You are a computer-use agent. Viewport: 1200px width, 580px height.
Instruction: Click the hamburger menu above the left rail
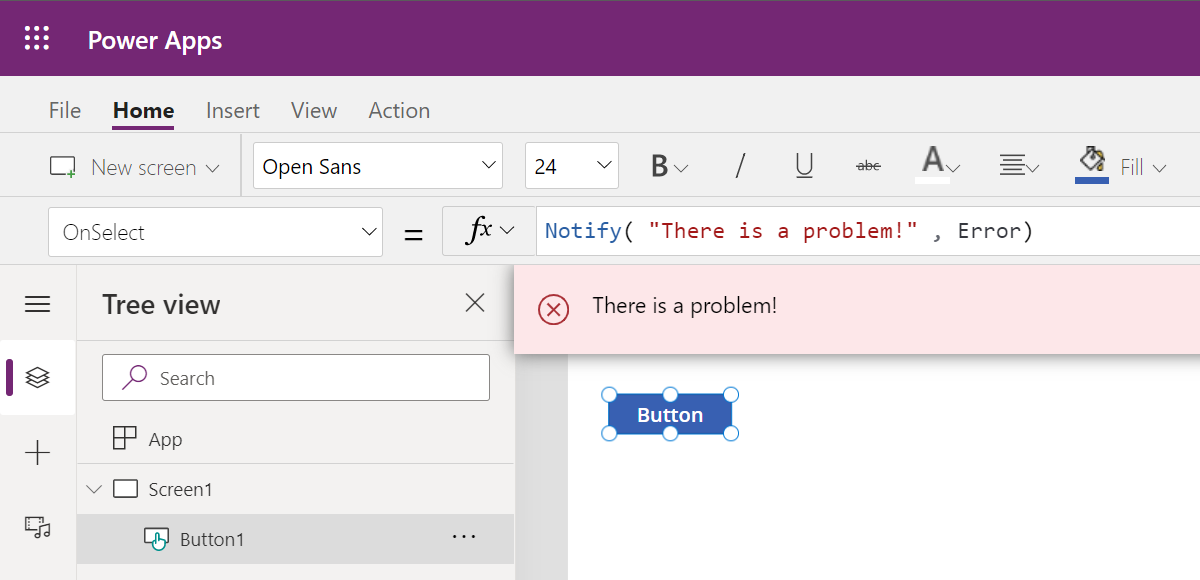(x=37, y=303)
